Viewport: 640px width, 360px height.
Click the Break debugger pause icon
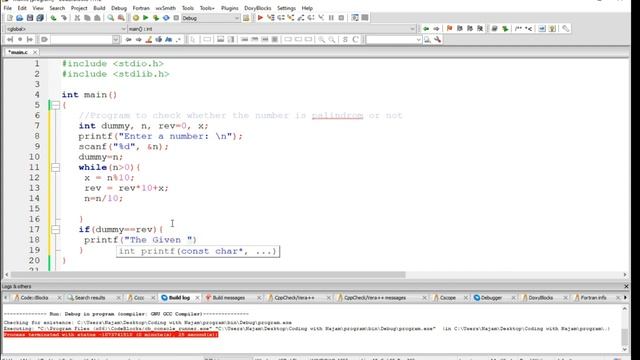tap(331, 18)
